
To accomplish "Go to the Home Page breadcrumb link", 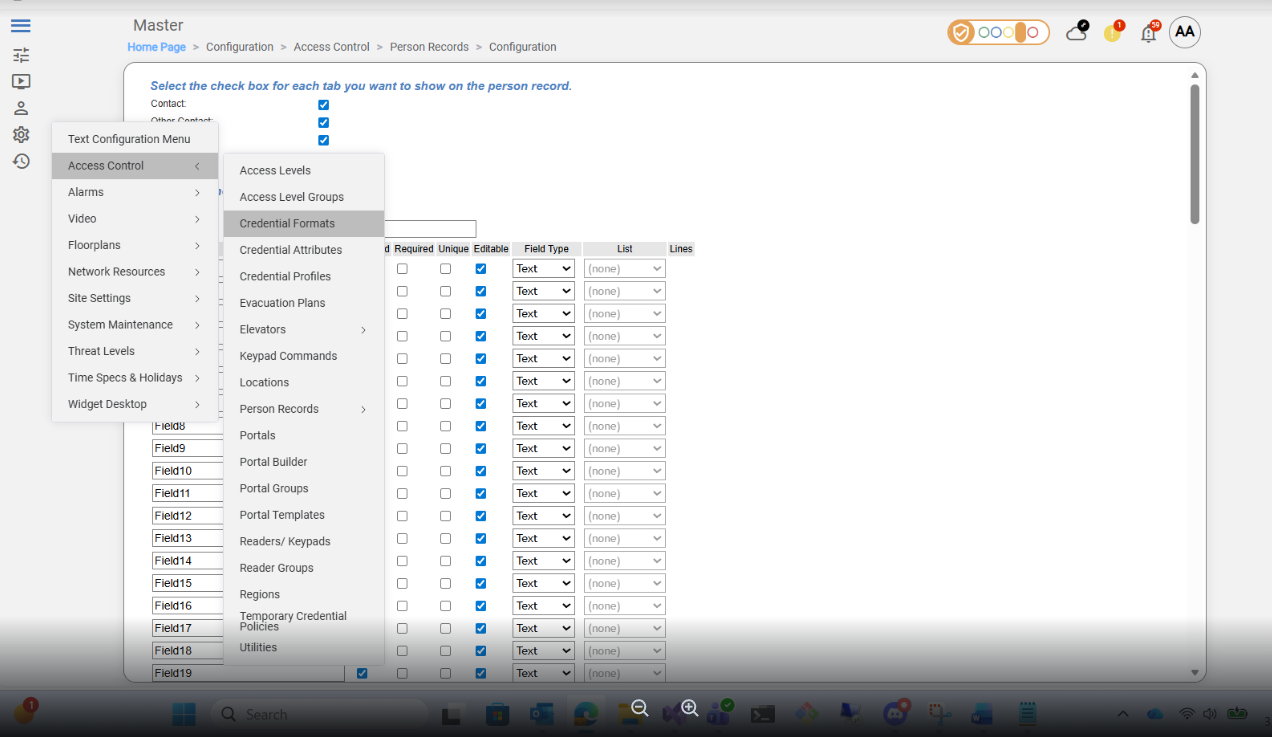I will pos(156,47).
